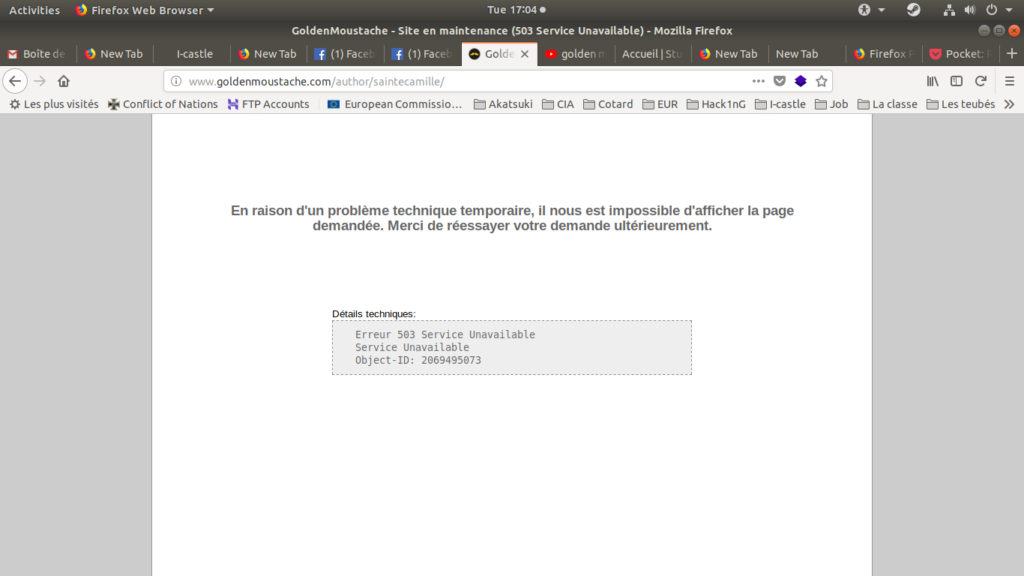Open the Hack1nG bookmark folder
Image resolution: width=1024 pixels, height=576 pixels.
716,104
